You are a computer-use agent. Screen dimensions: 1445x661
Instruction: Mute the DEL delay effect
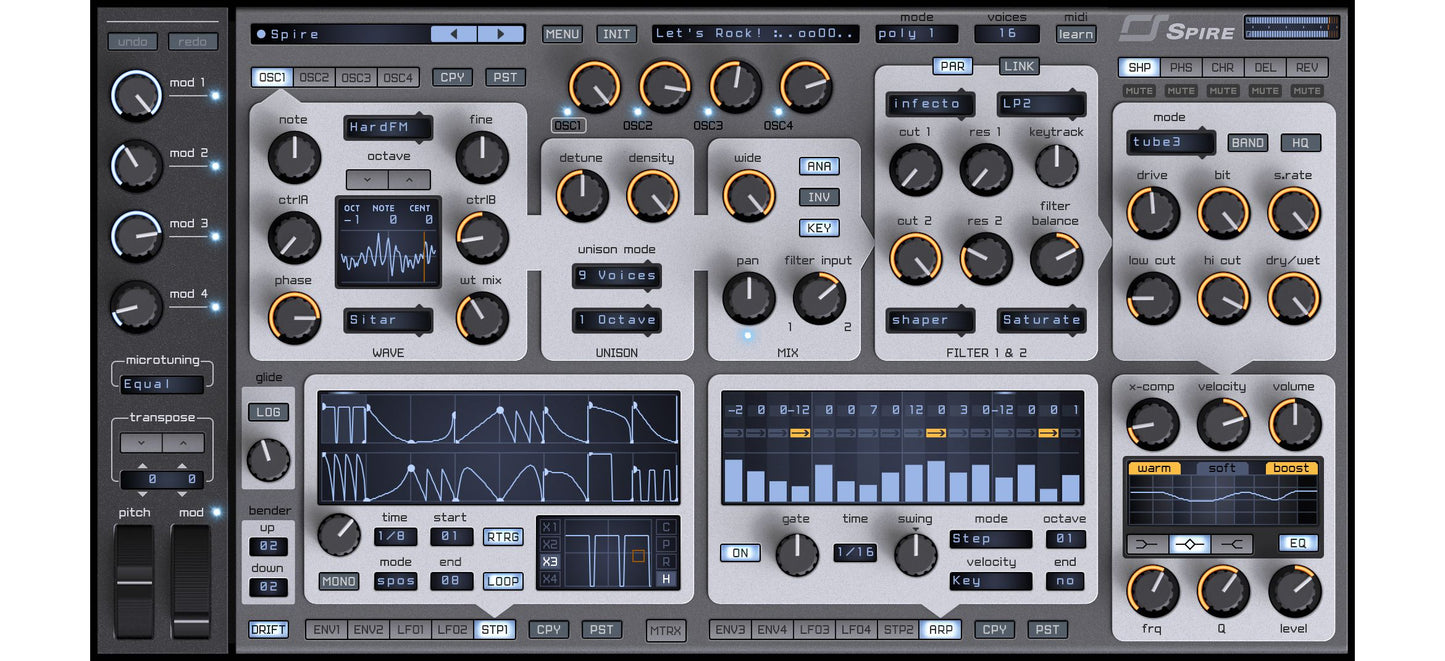(x=1264, y=90)
